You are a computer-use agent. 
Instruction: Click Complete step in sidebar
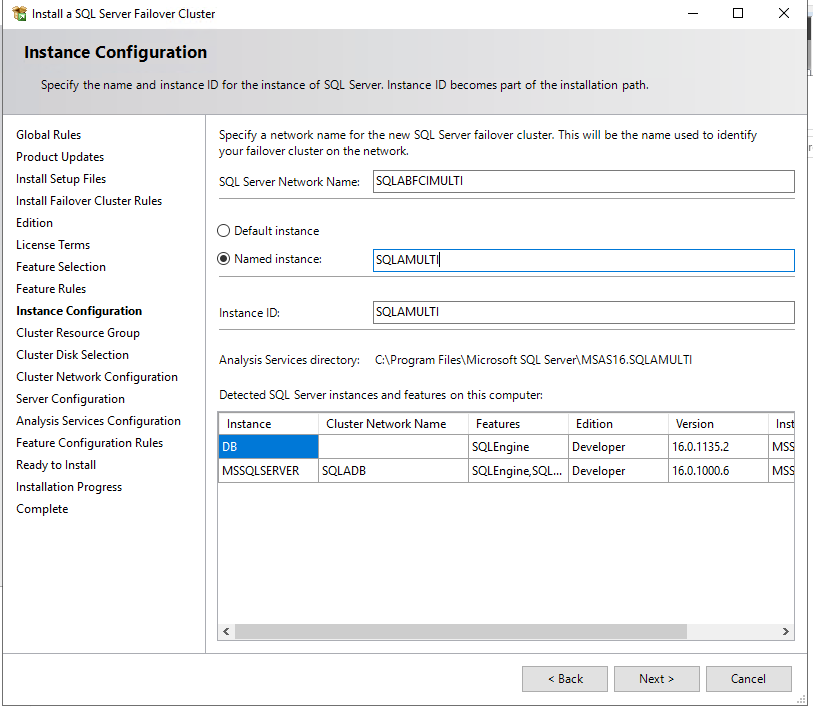point(42,509)
